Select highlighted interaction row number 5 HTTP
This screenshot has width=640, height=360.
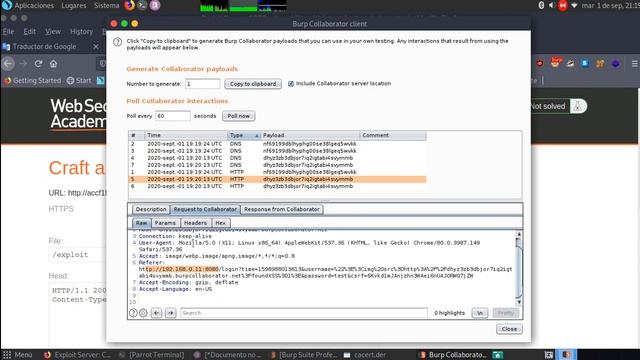278,179
